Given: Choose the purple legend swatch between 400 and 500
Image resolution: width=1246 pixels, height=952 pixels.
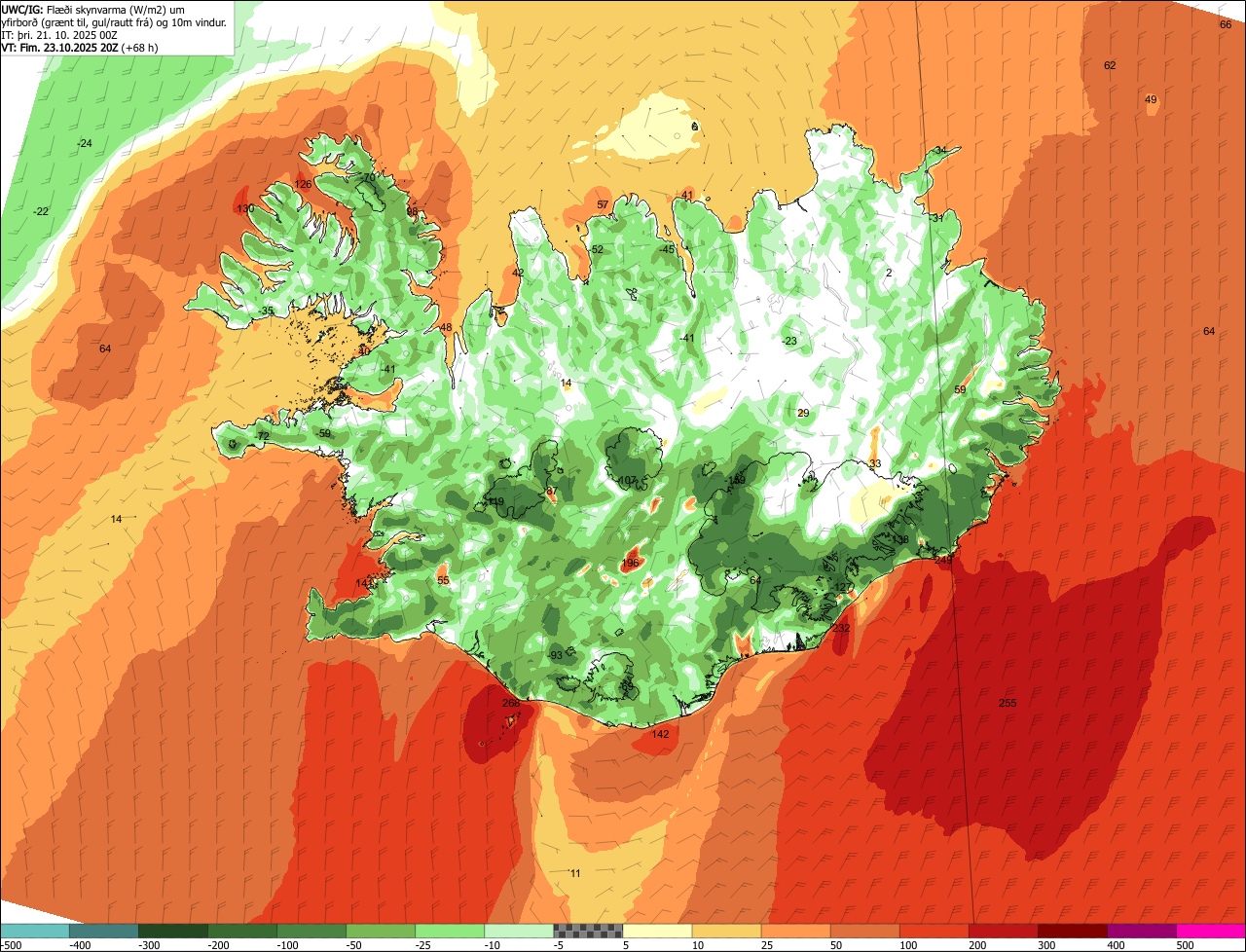Looking at the screenshot, I should [1142, 931].
